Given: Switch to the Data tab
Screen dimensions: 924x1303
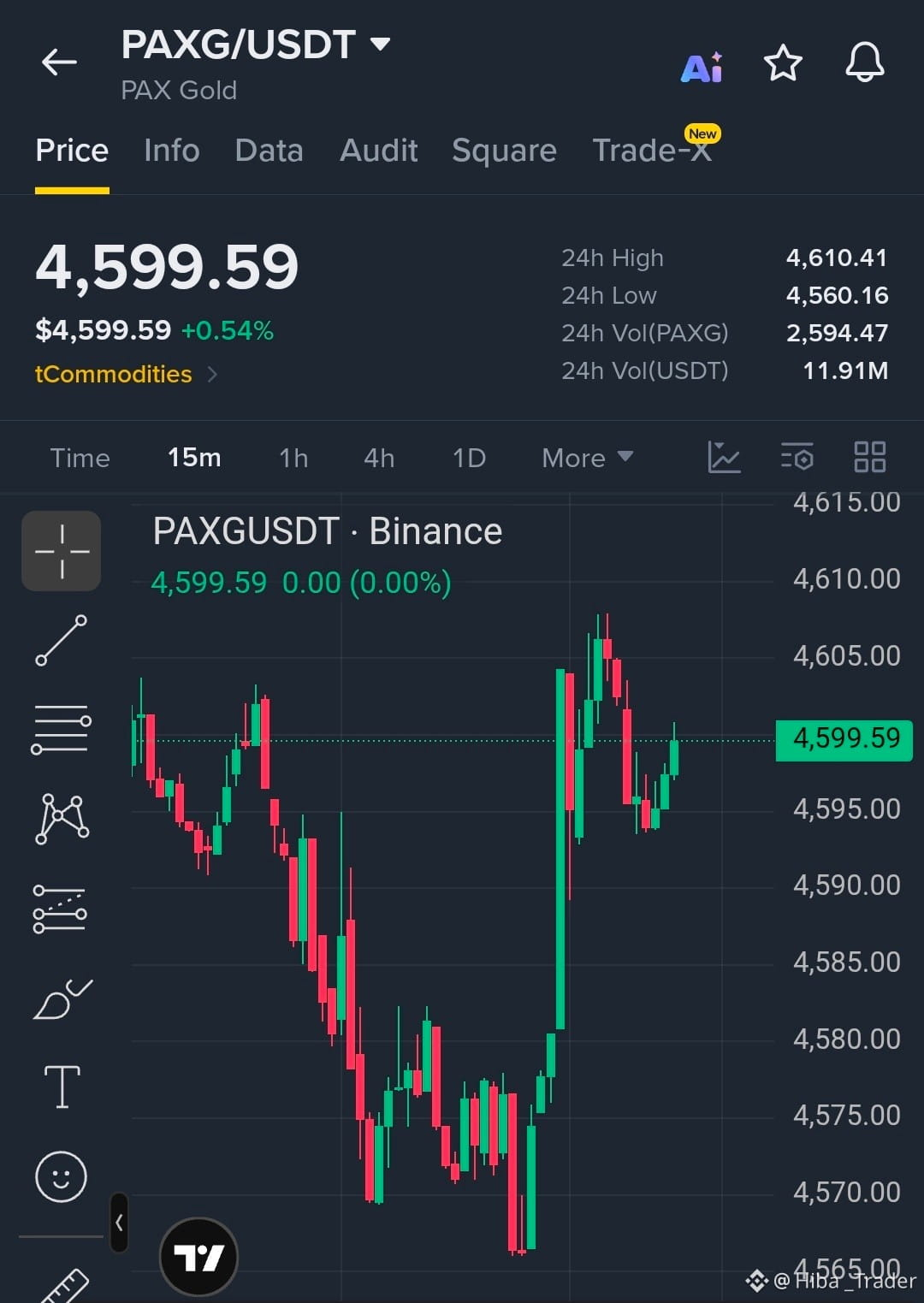Looking at the screenshot, I should (x=269, y=151).
